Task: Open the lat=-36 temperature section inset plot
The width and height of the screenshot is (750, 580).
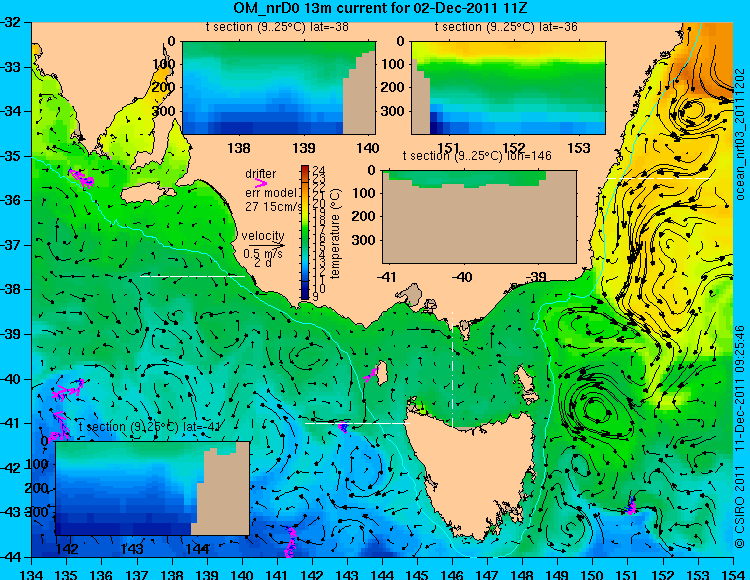Action: tap(508, 88)
